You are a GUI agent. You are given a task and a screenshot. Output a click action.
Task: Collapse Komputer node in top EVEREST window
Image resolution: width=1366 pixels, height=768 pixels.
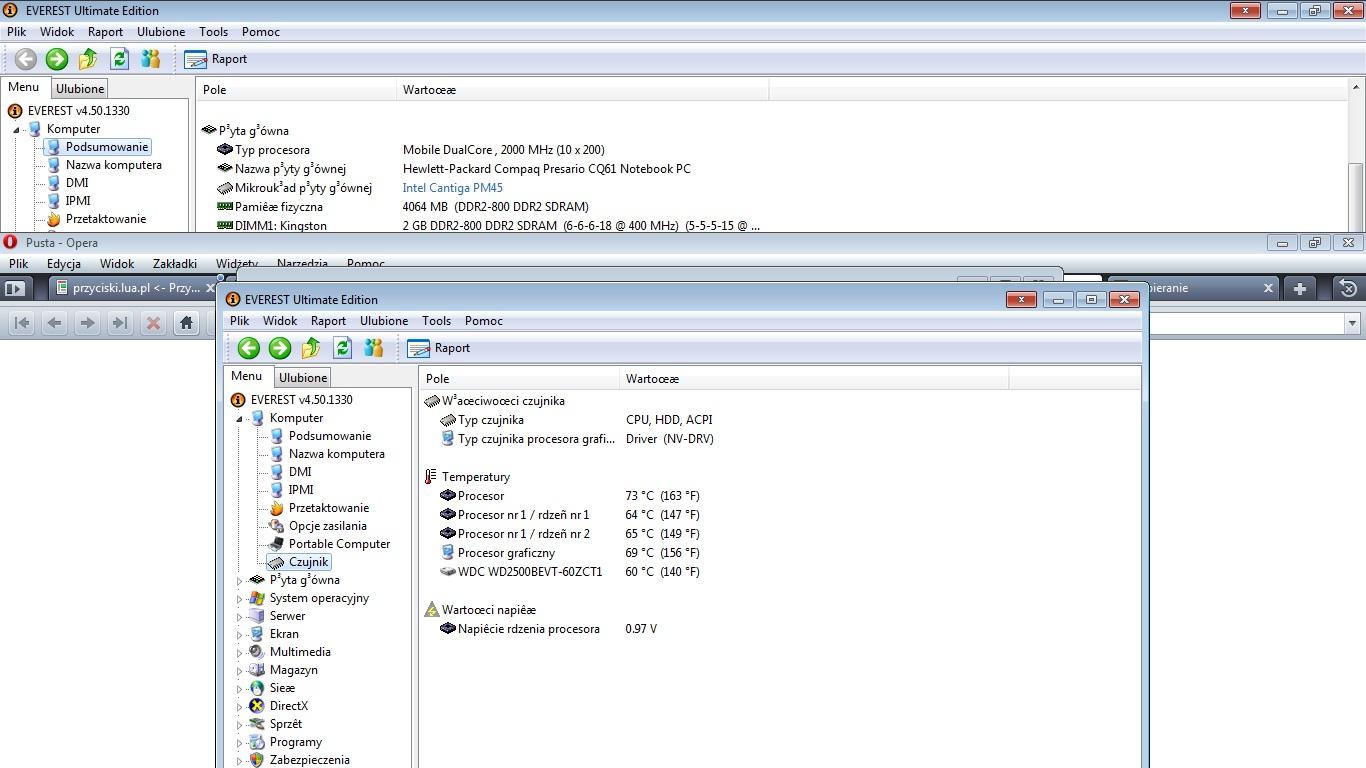[17, 130]
